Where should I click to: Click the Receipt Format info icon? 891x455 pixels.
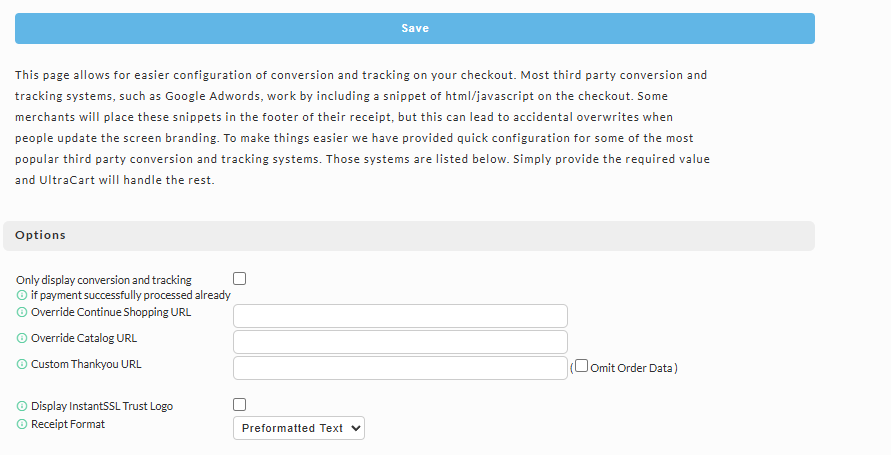(22, 424)
